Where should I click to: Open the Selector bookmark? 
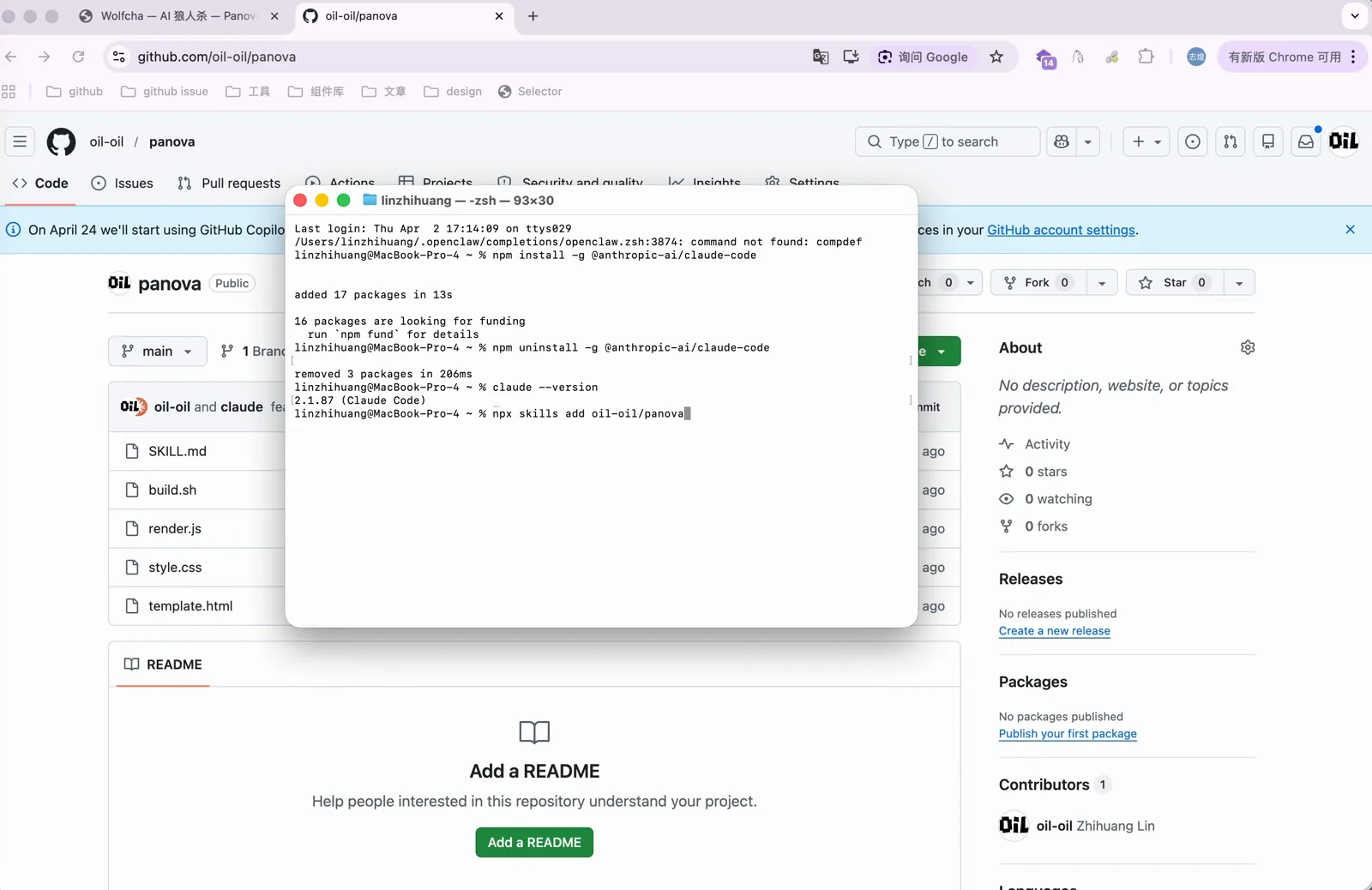tap(530, 92)
